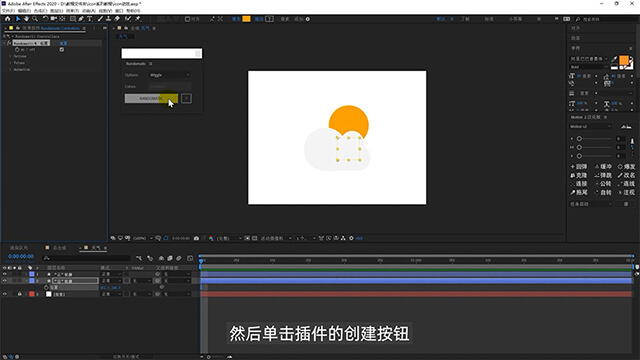Select the Roto Brush tool

point(128,19)
